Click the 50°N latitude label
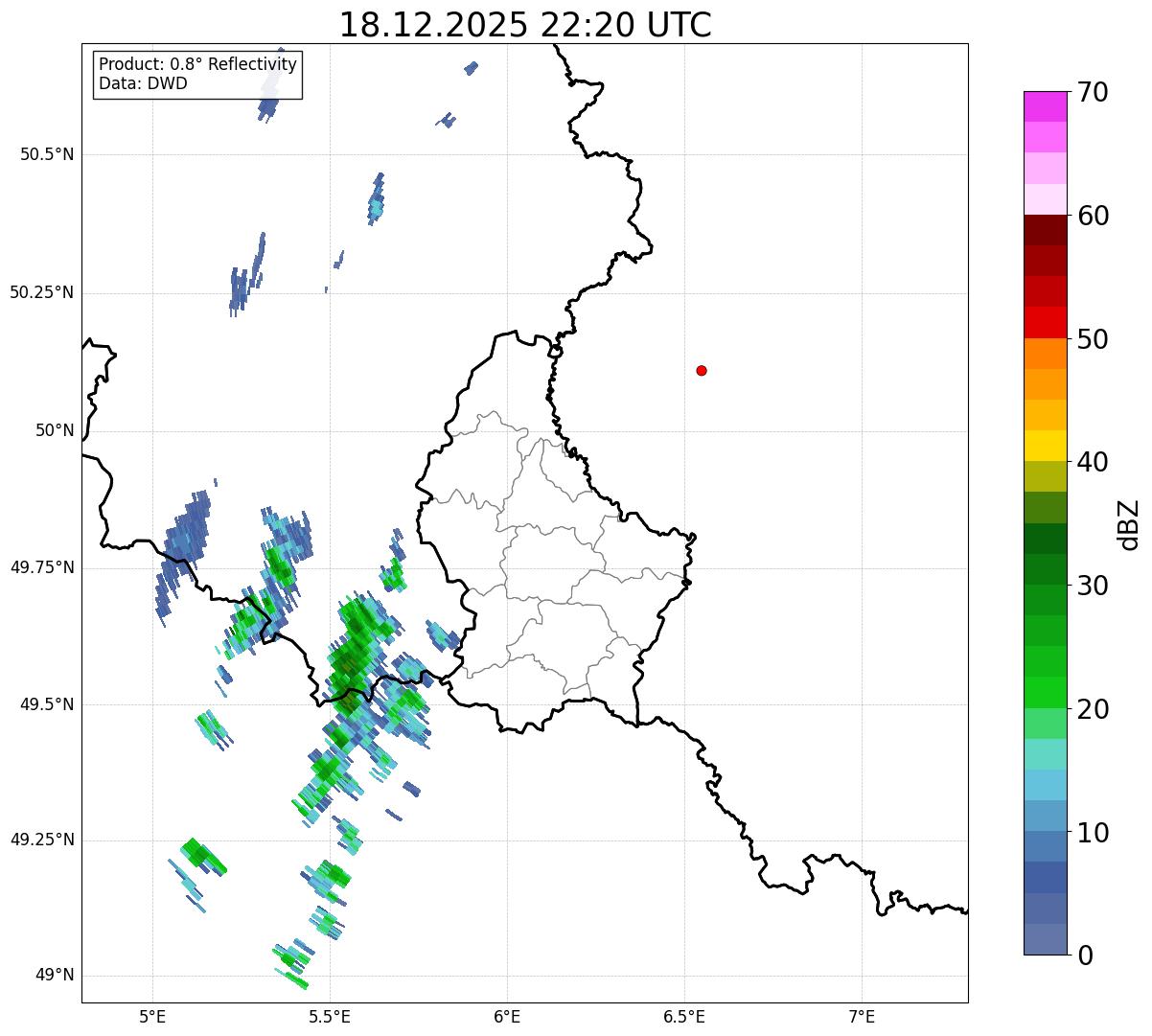1152x1036 pixels. pos(55,430)
